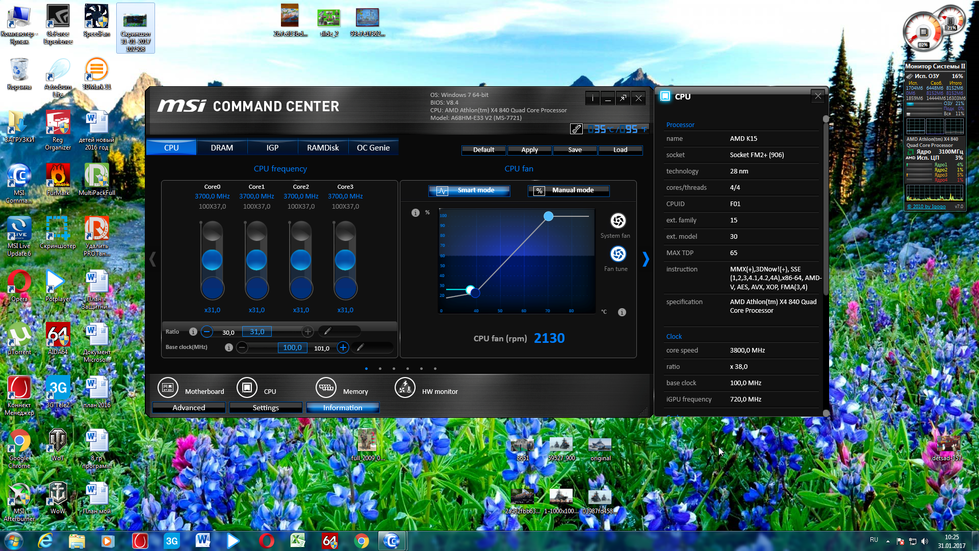Switch to the RAMDisk tab
979x551 pixels.
[323, 148]
